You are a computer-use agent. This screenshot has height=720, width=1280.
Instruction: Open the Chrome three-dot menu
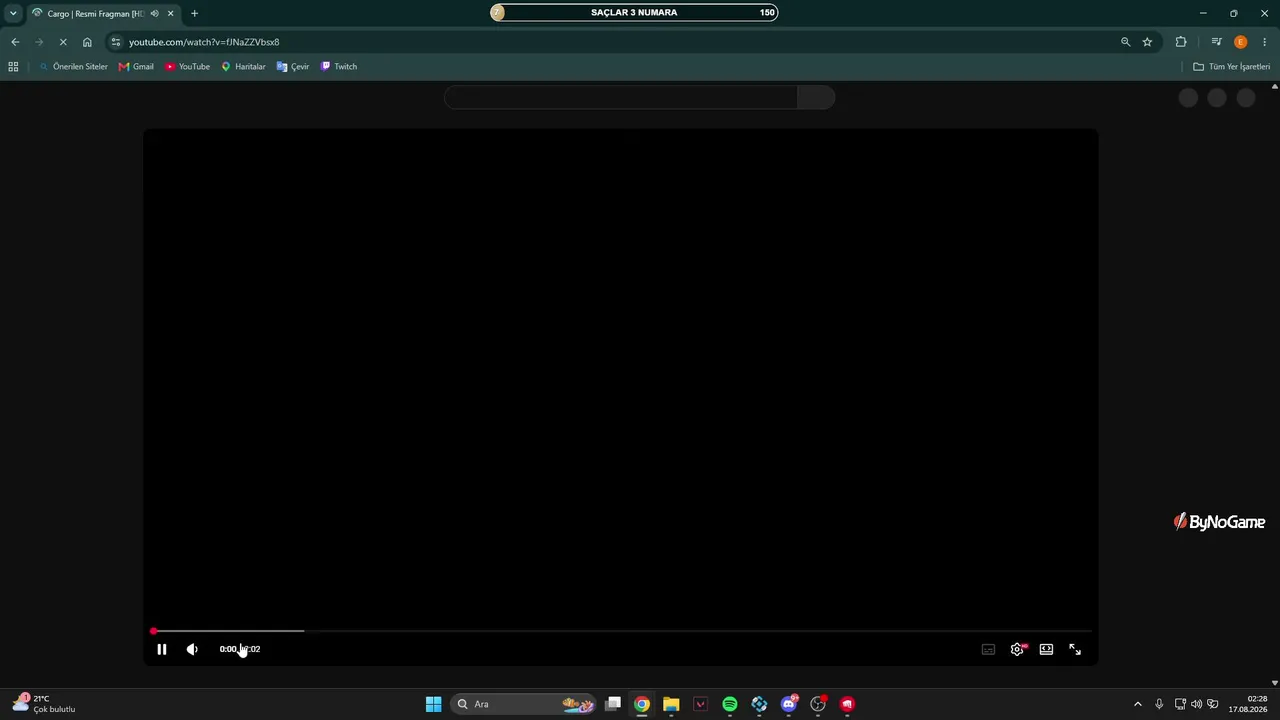(x=1265, y=42)
